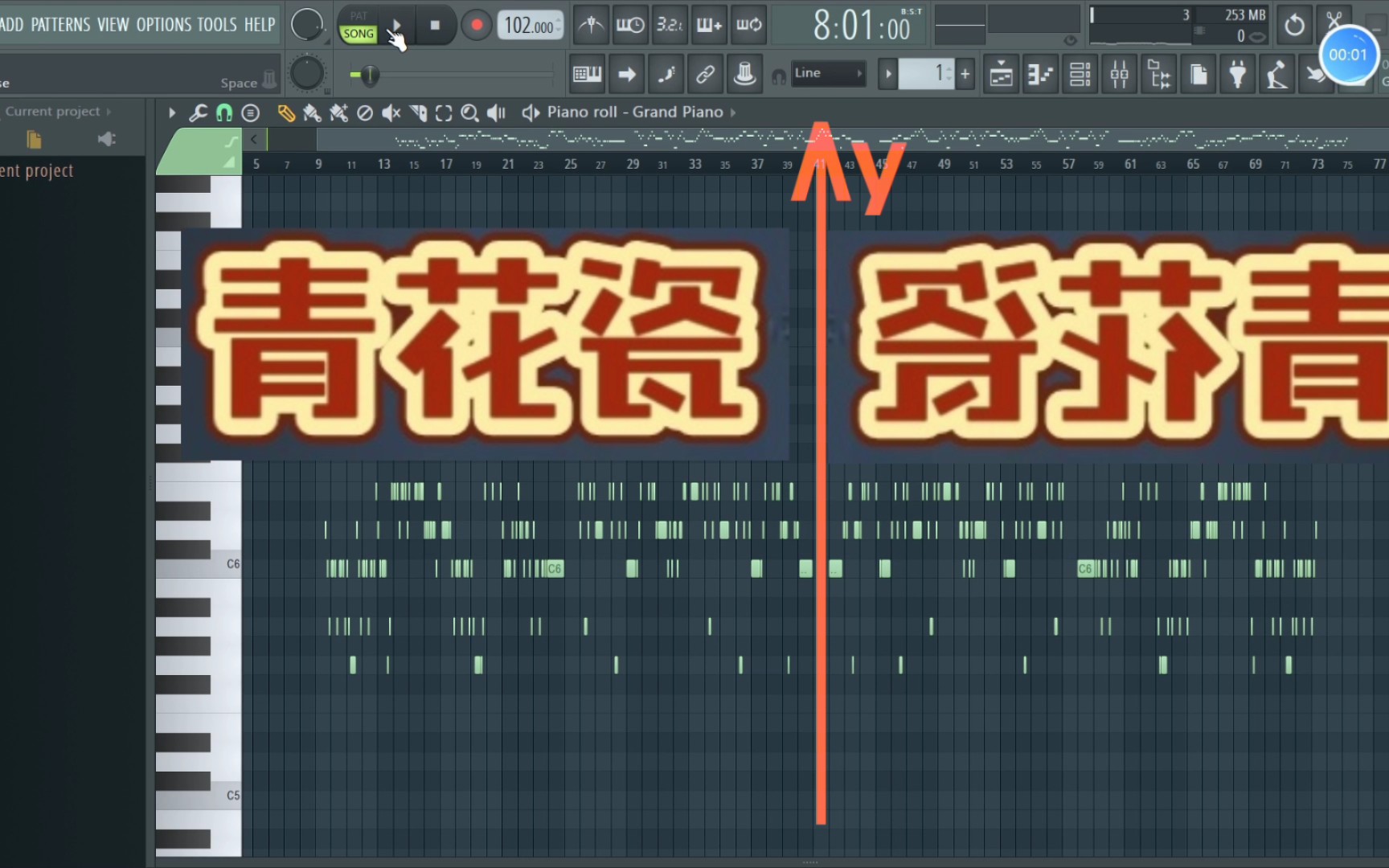Image resolution: width=1389 pixels, height=868 pixels.
Task: Expand the Grand Piano target arrow
Action: point(733,113)
